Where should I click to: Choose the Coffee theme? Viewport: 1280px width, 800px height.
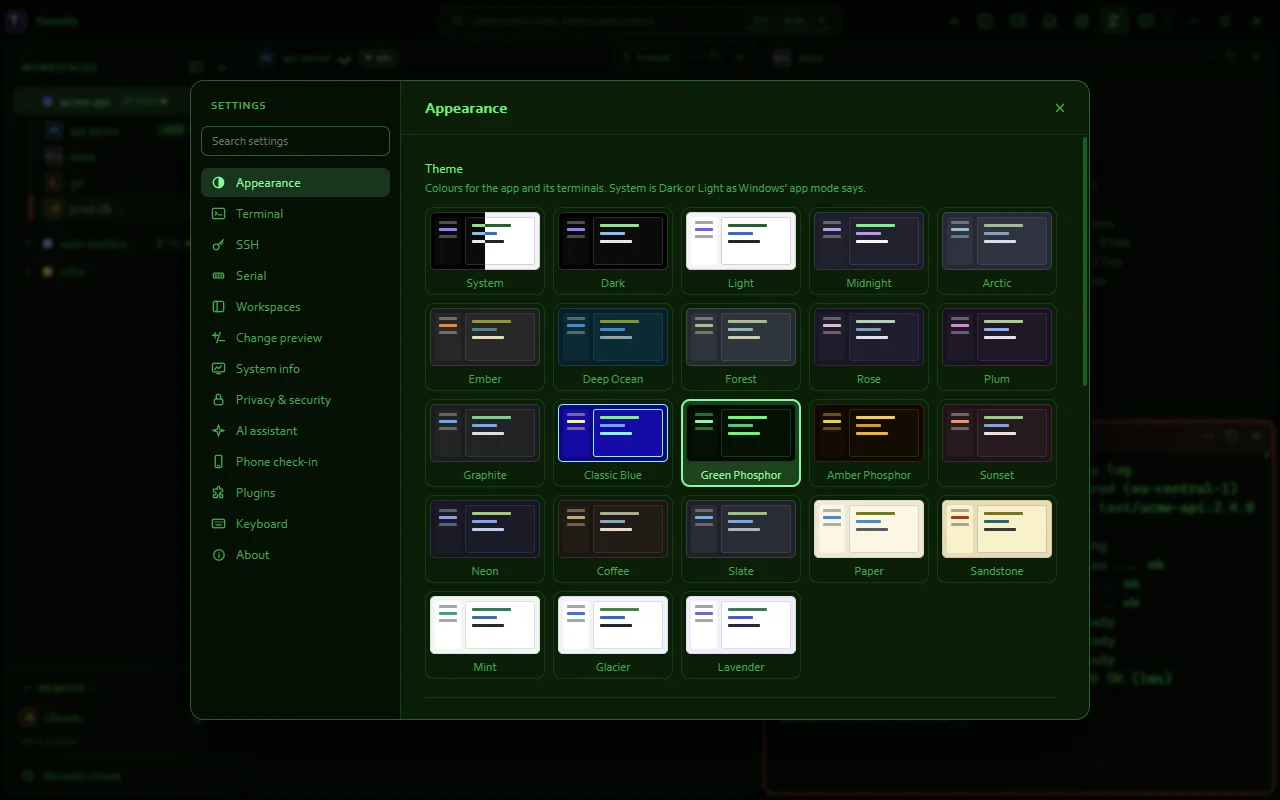tap(613, 539)
